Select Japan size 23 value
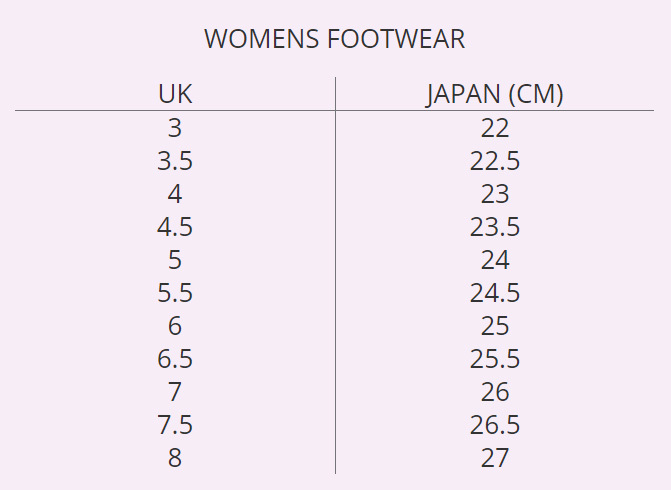This screenshot has width=671, height=490. [495, 194]
